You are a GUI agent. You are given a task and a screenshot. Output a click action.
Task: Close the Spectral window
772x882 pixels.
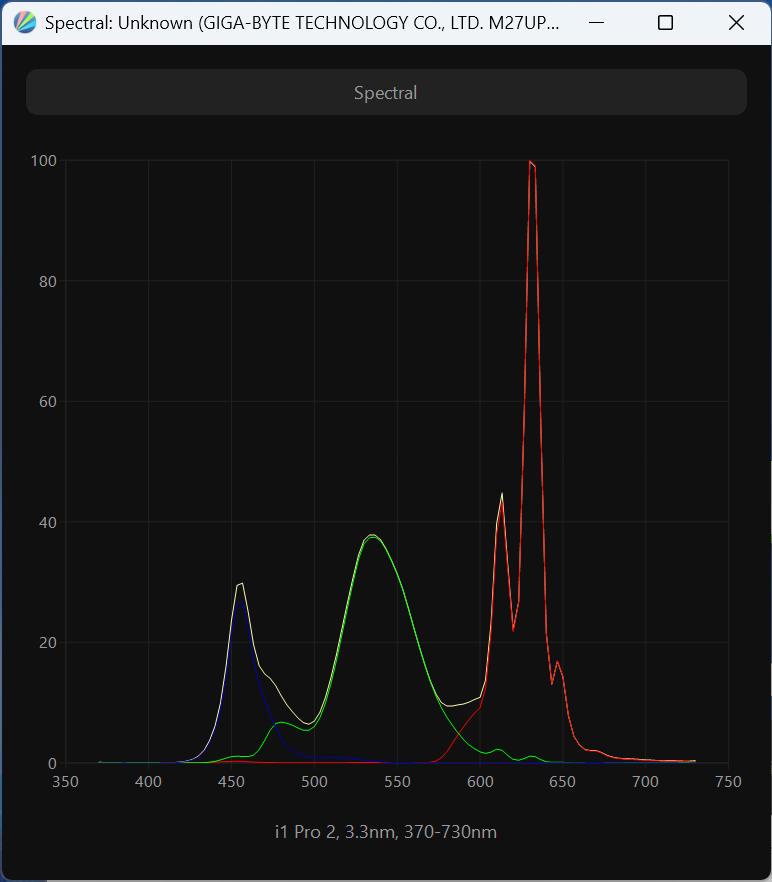pyautogui.click(x=736, y=22)
